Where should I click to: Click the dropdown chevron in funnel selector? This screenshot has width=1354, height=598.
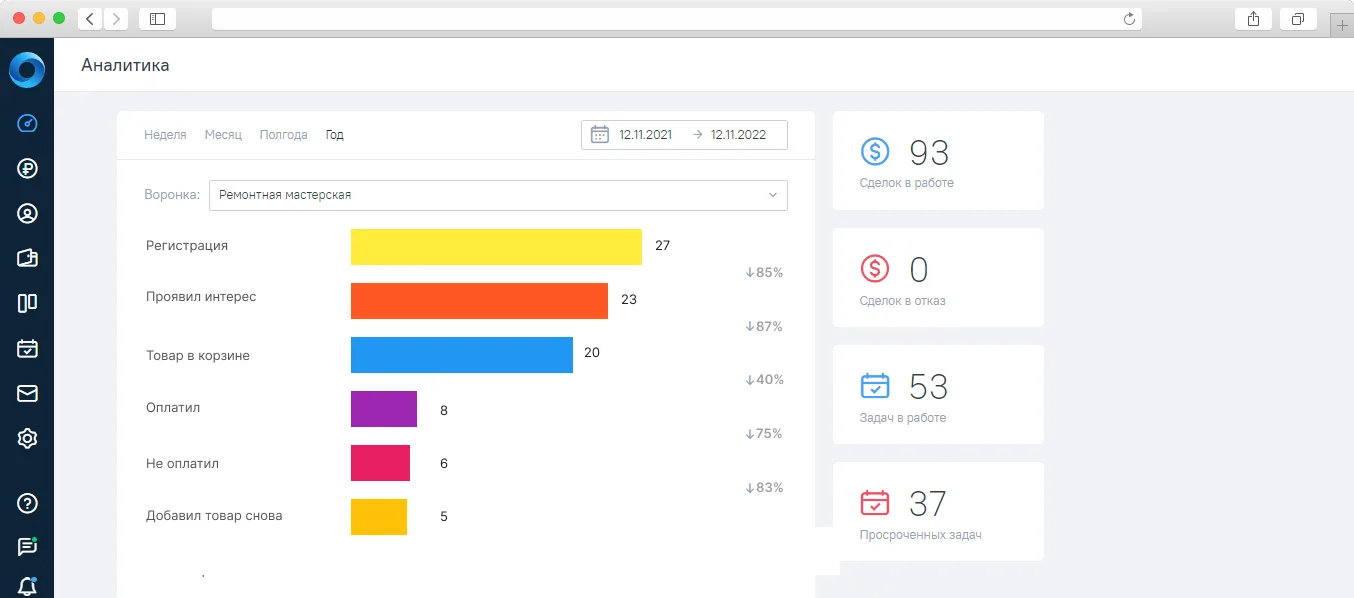773,195
